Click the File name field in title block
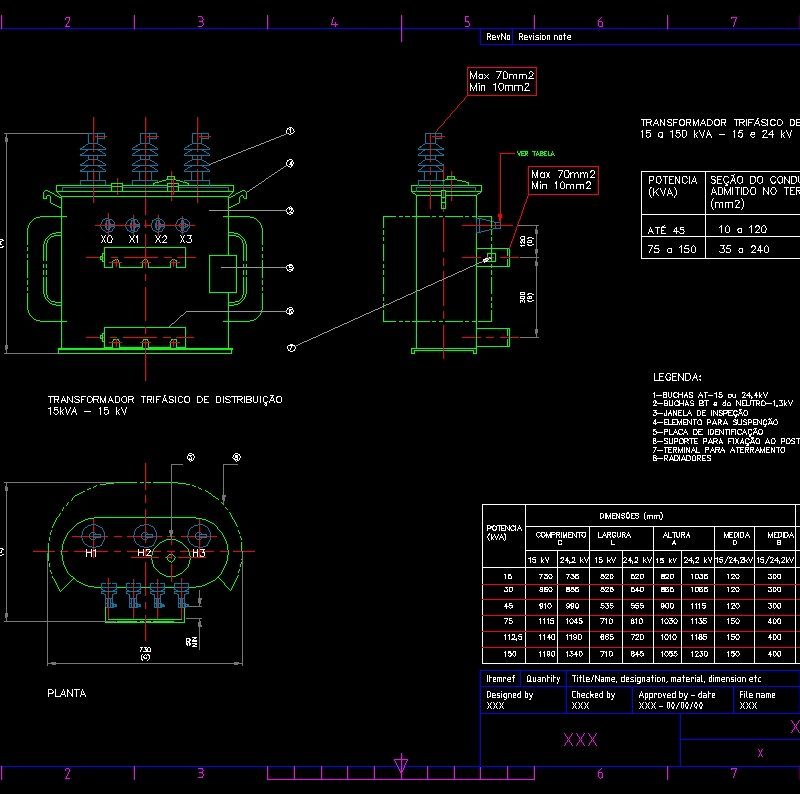The height and width of the screenshot is (794, 800). [x=756, y=696]
